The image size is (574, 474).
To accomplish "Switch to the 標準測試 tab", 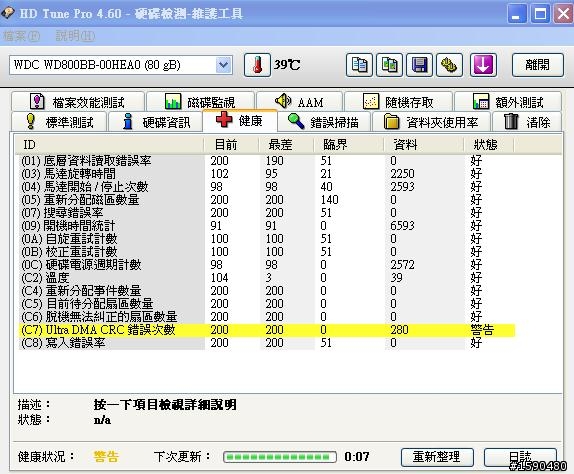I will pyautogui.click(x=59, y=122).
